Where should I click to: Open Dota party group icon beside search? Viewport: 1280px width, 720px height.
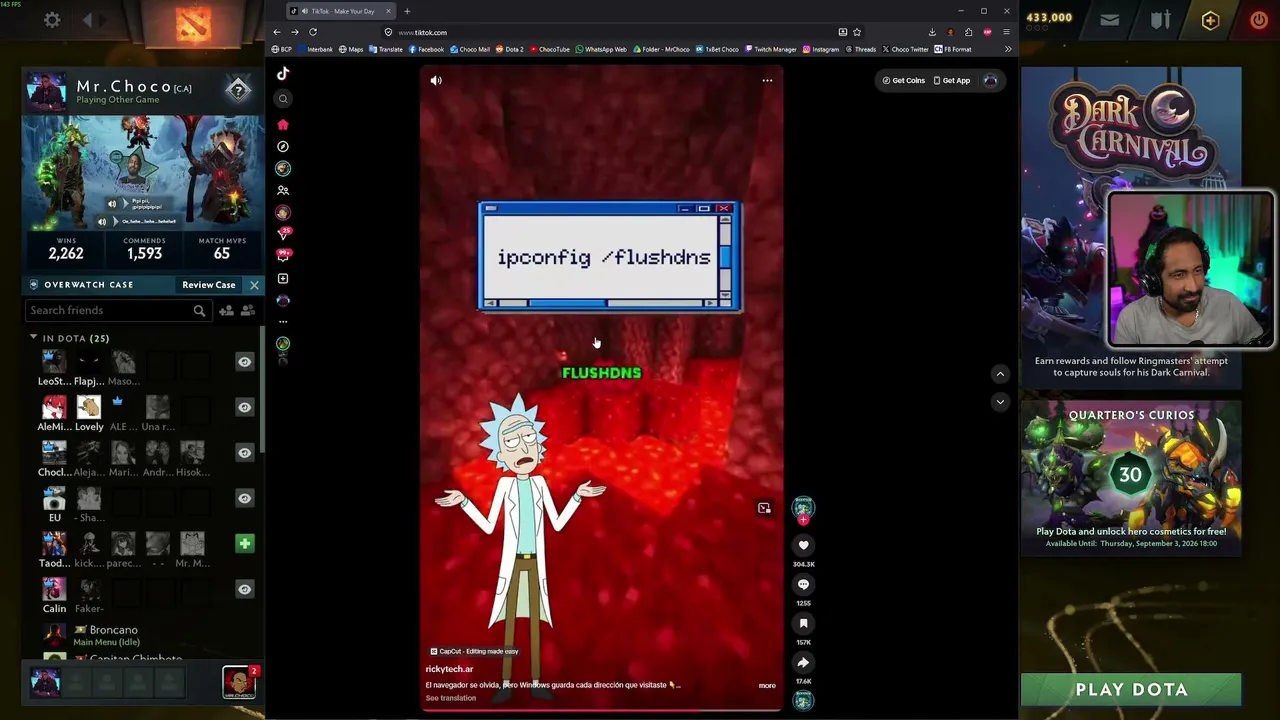(248, 311)
